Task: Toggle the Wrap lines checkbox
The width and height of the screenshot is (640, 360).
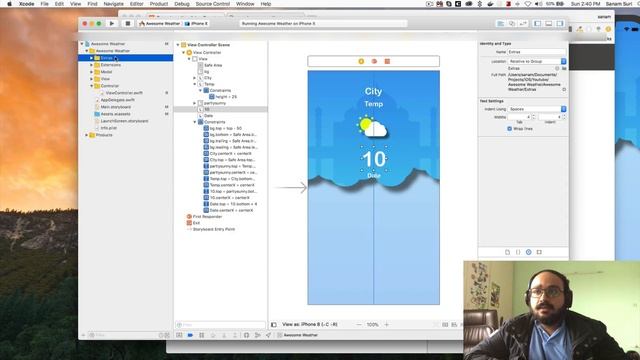Action: point(509,129)
